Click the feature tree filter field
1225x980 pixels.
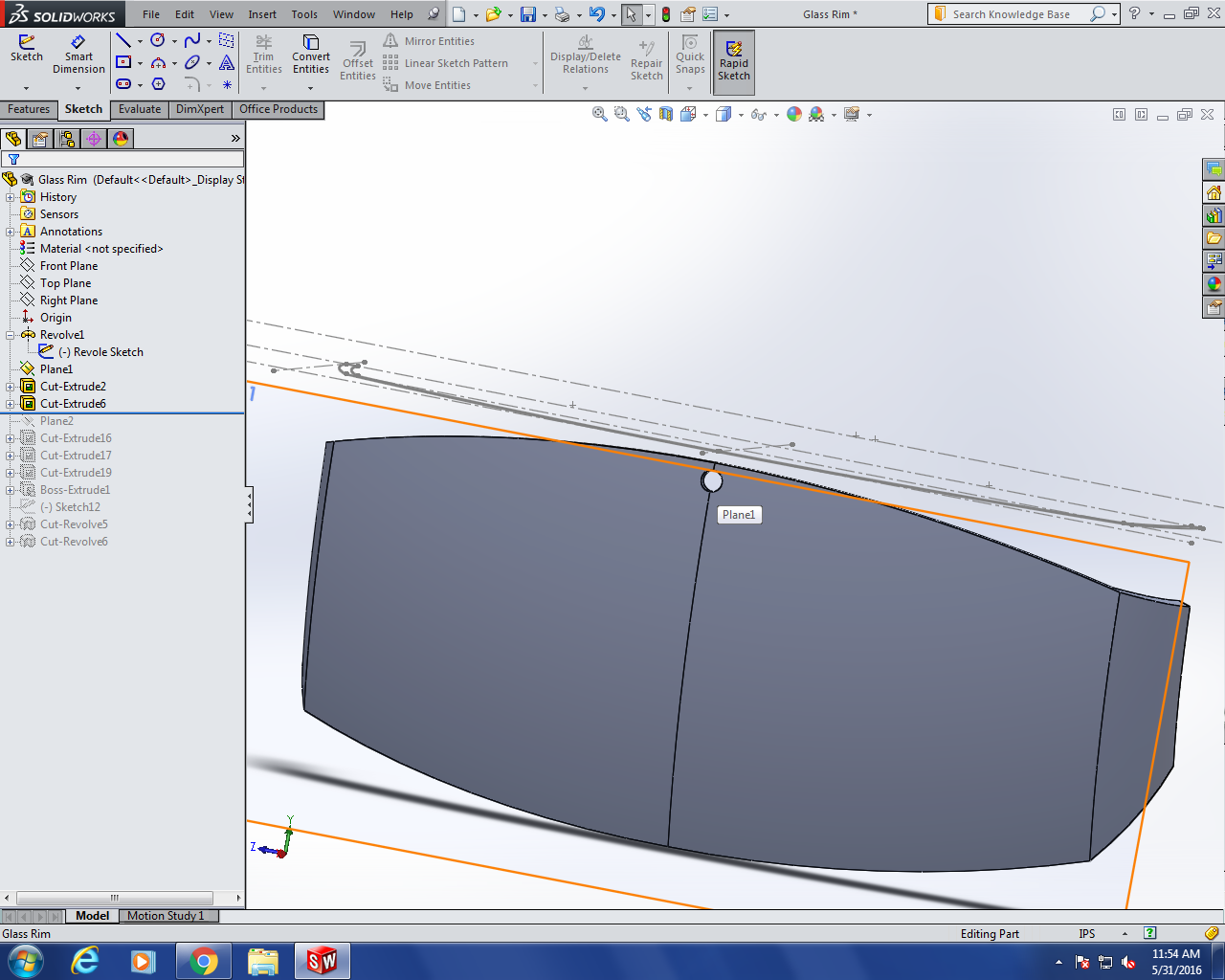(x=129, y=159)
